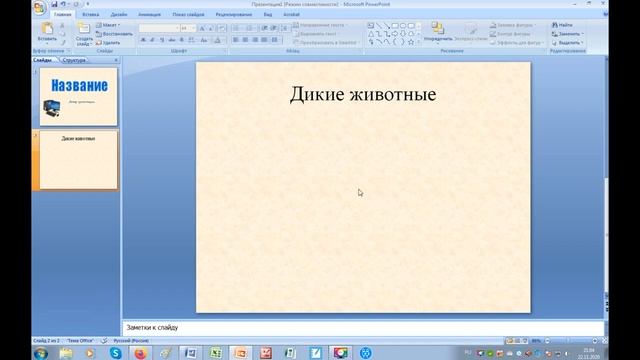
Task: Open the Контур фигуры shape outline
Action: click(x=512, y=34)
